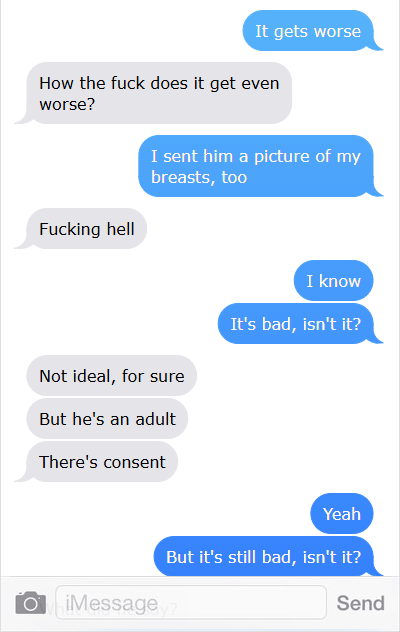Select the "Not ideal, for sure" message

pos(112,376)
